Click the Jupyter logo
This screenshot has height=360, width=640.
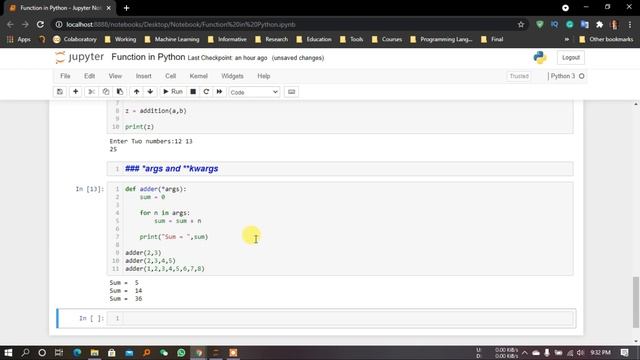[79, 57]
